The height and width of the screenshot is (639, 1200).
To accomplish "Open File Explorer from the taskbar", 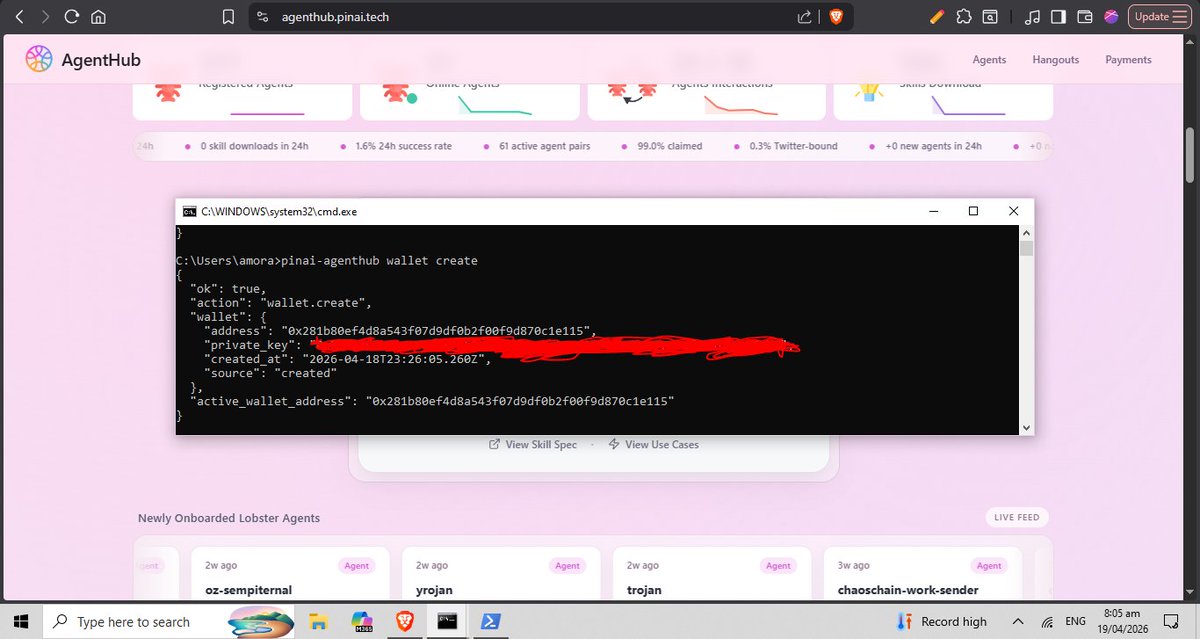I will coord(319,621).
